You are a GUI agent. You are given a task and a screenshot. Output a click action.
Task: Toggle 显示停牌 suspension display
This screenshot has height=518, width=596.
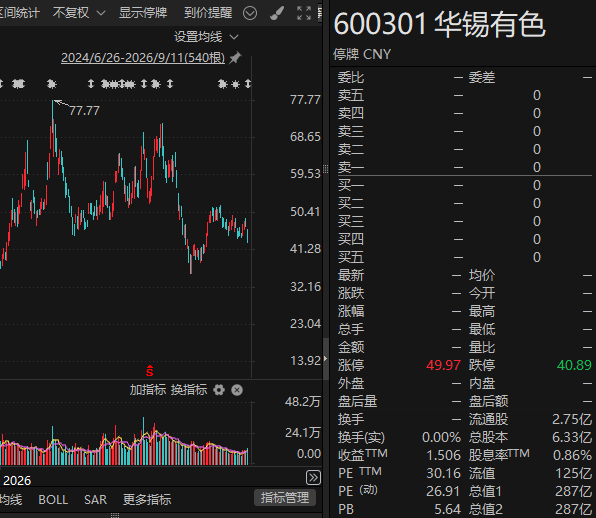tap(143, 13)
